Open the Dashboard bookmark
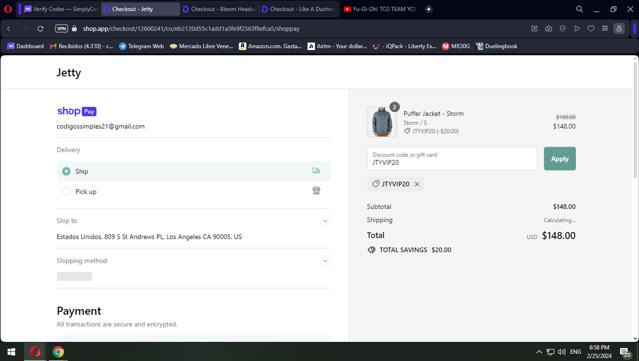 (26, 46)
